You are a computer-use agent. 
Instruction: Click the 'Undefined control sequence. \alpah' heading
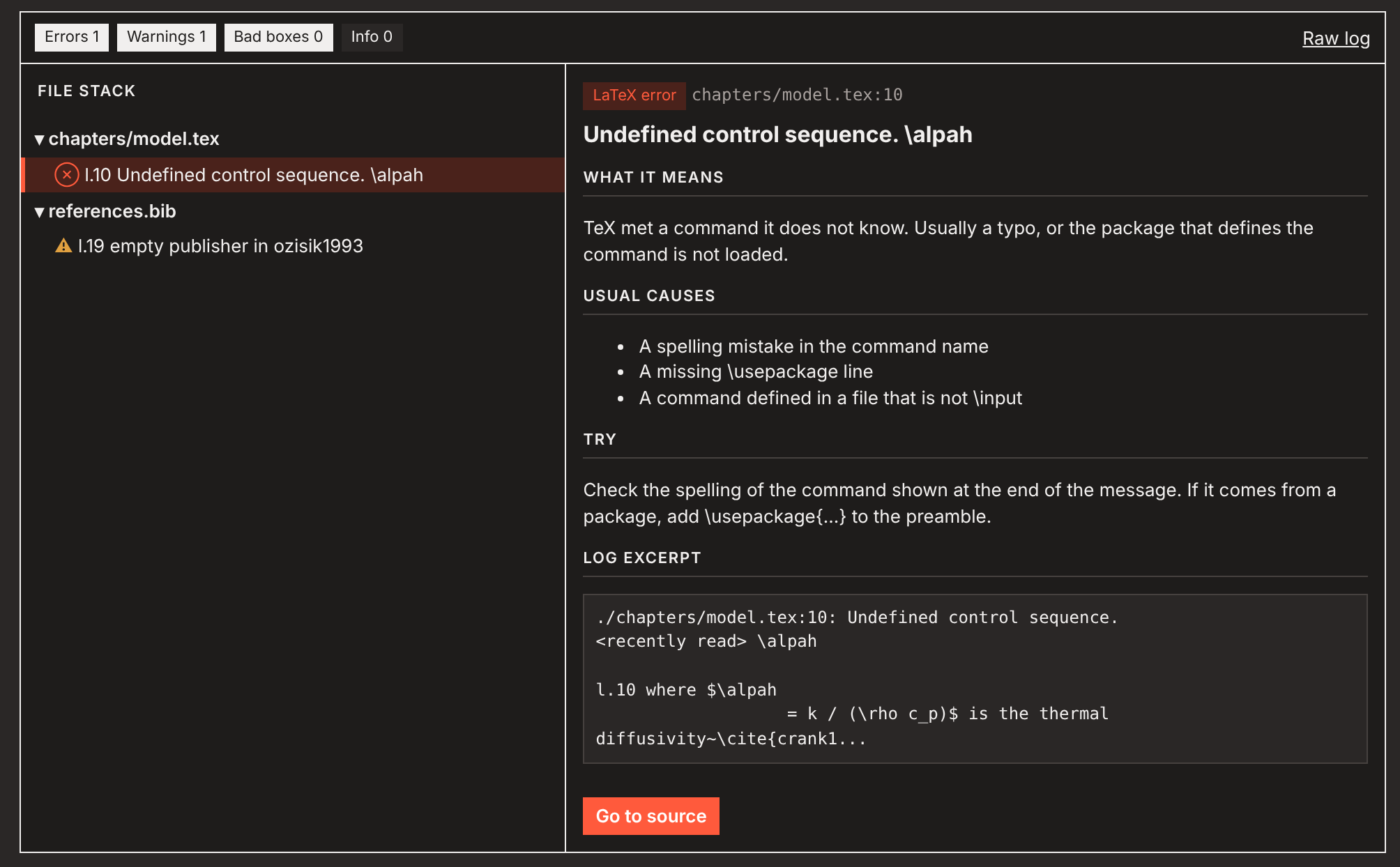(x=777, y=135)
